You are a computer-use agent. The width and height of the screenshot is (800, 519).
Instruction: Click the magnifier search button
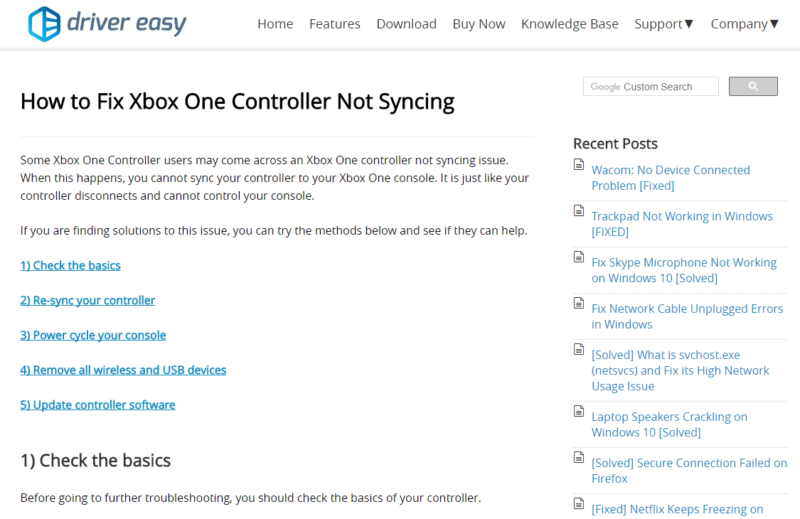click(x=753, y=86)
